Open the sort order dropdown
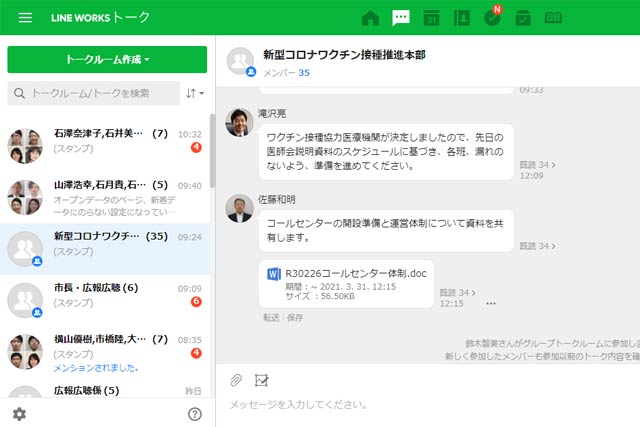Screen dimensions: 640x427 [195, 93]
